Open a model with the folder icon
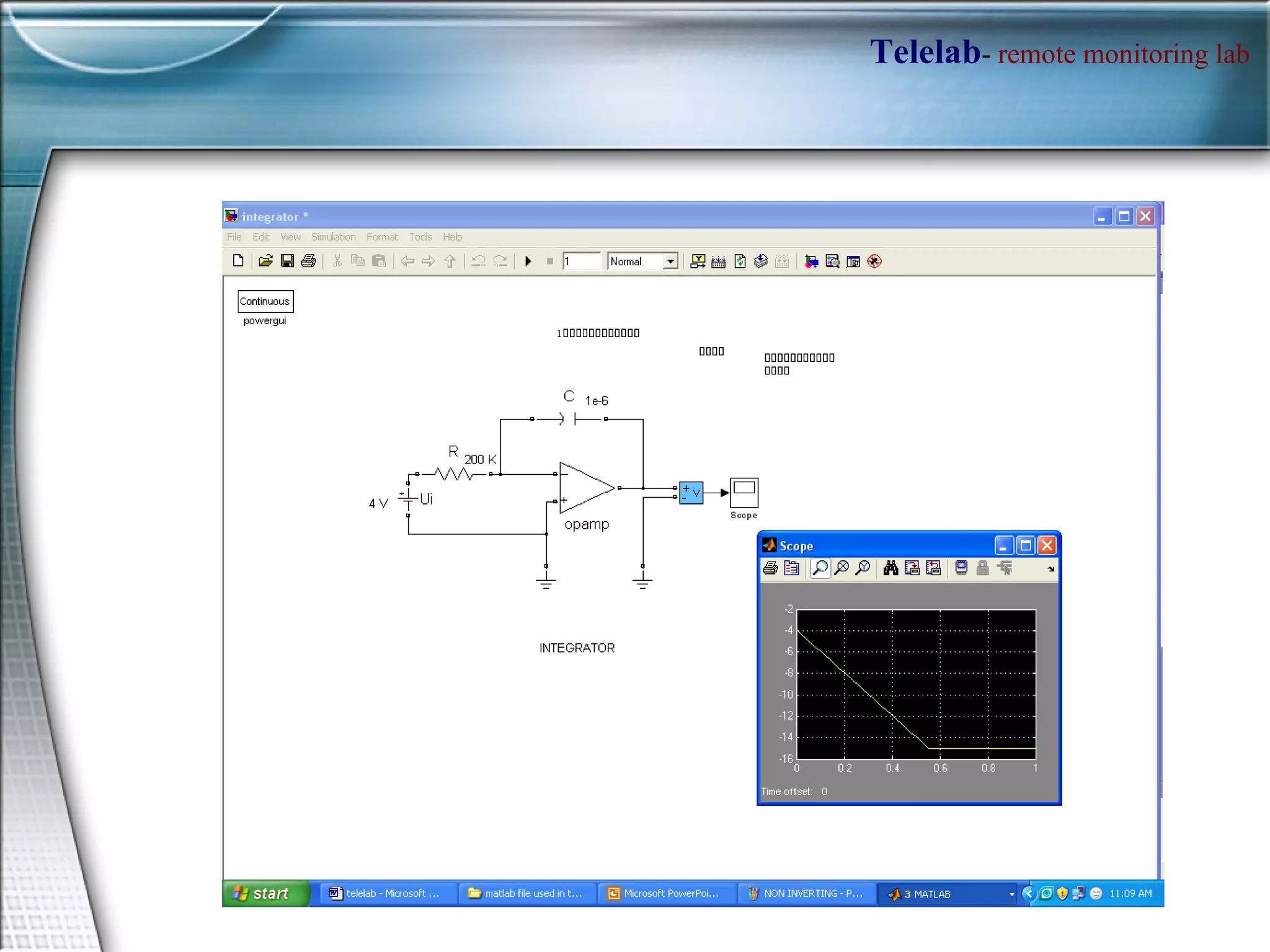 point(265,261)
